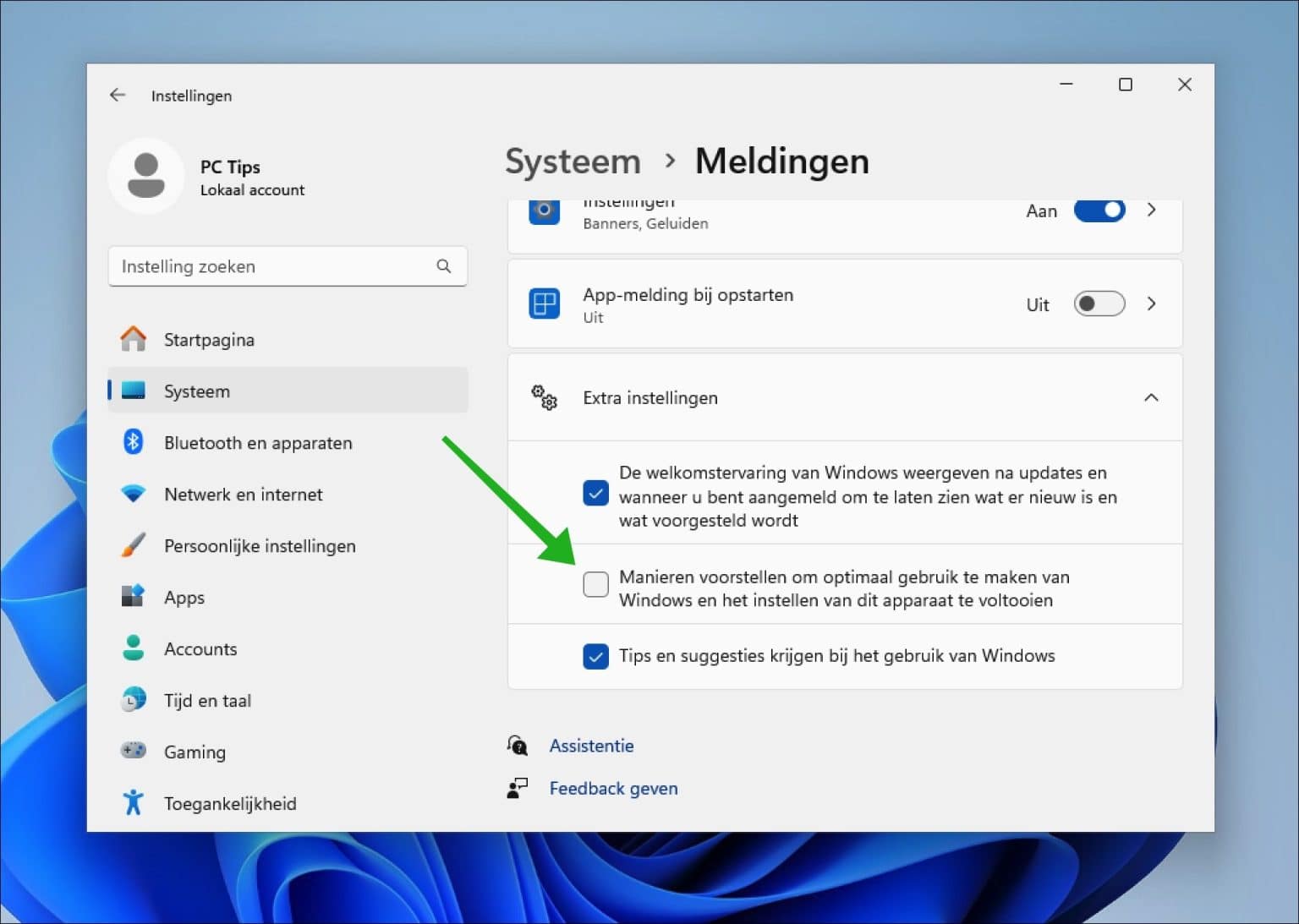Select the Accounts sidebar icon
Screen dimensions: 1299x924
pyautogui.click(x=133, y=648)
